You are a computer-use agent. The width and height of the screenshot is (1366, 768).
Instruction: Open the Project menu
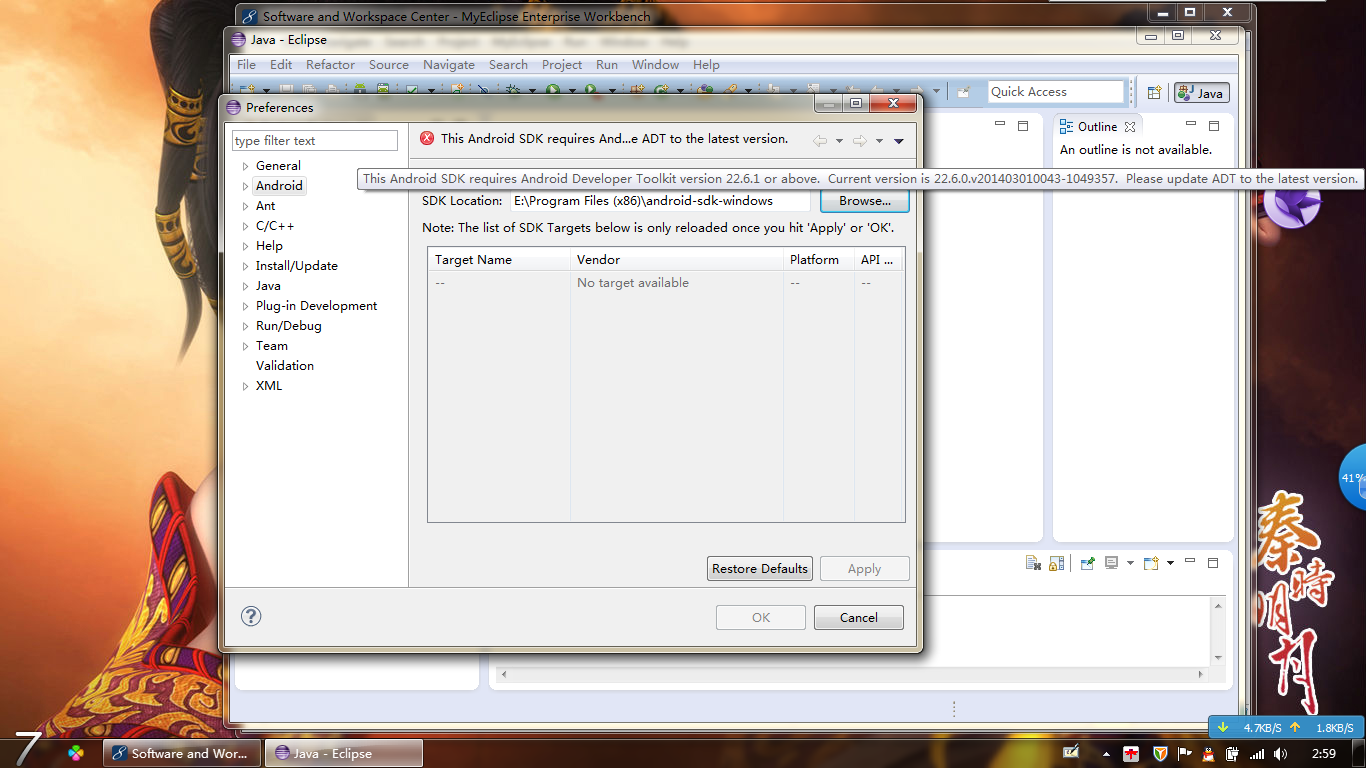(562, 64)
